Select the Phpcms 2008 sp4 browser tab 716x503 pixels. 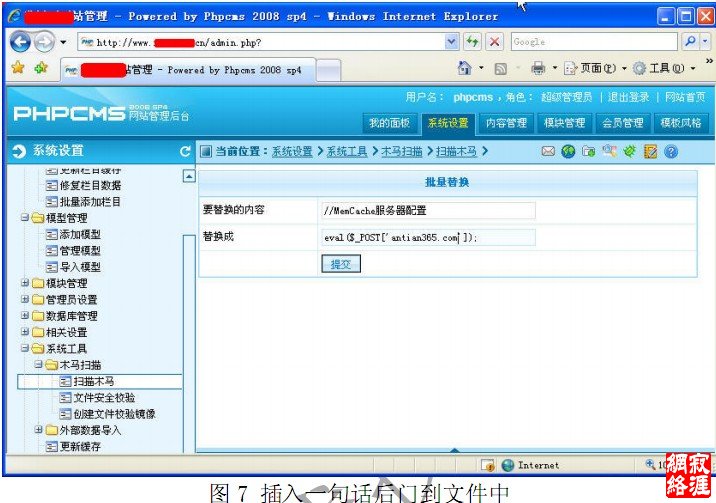[188, 70]
